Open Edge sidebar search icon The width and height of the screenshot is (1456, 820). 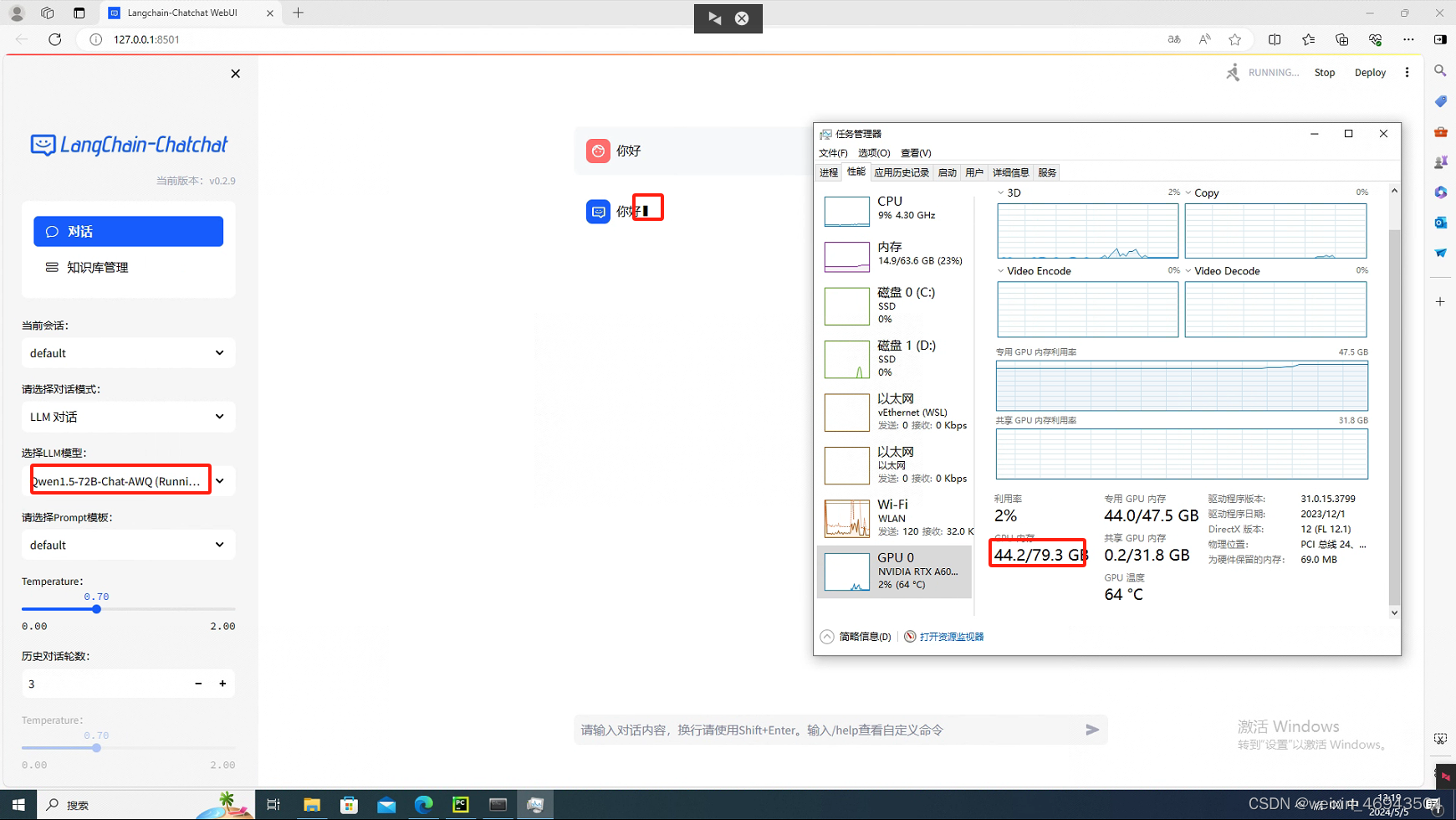1440,71
